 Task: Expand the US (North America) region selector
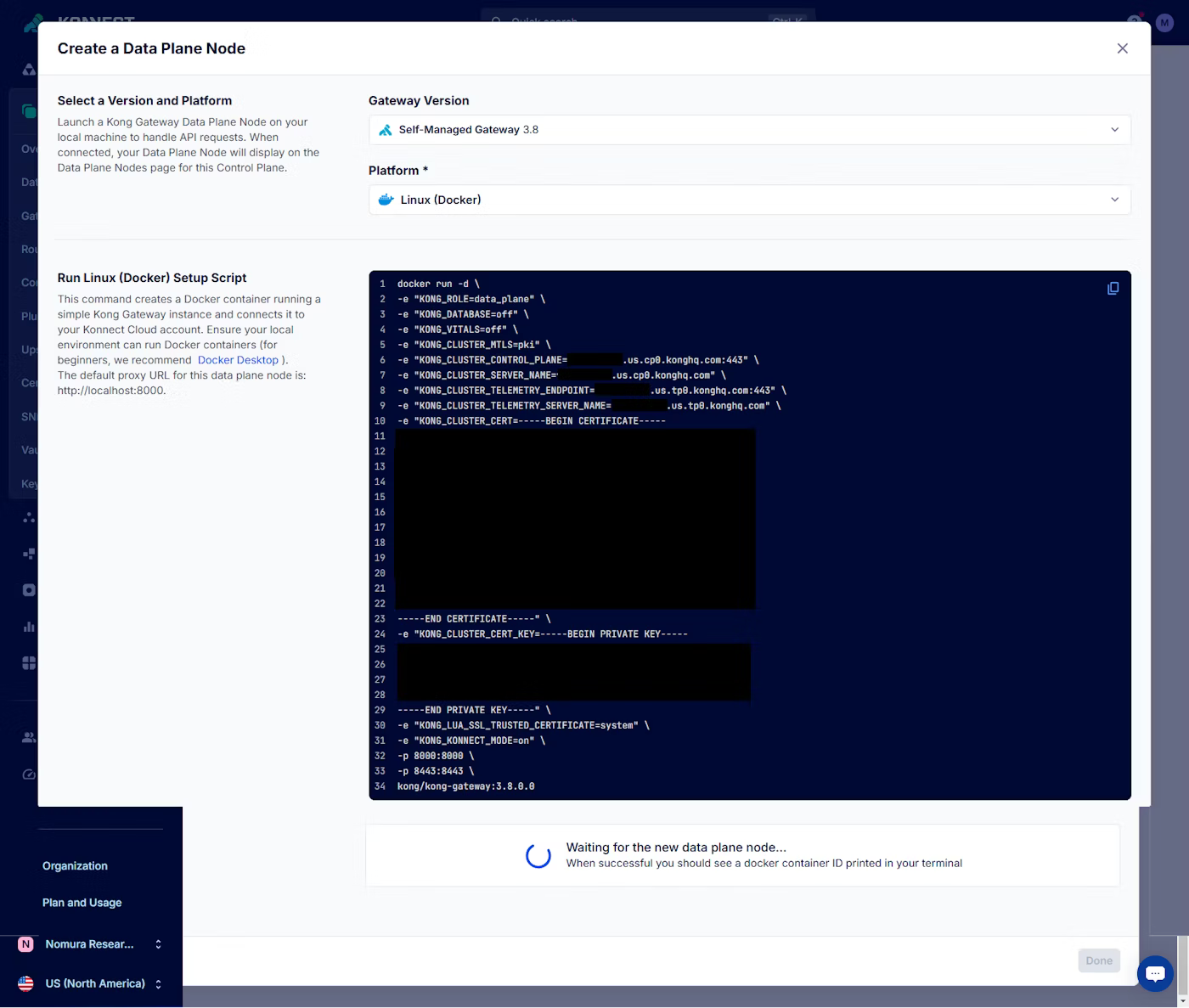[x=95, y=983]
